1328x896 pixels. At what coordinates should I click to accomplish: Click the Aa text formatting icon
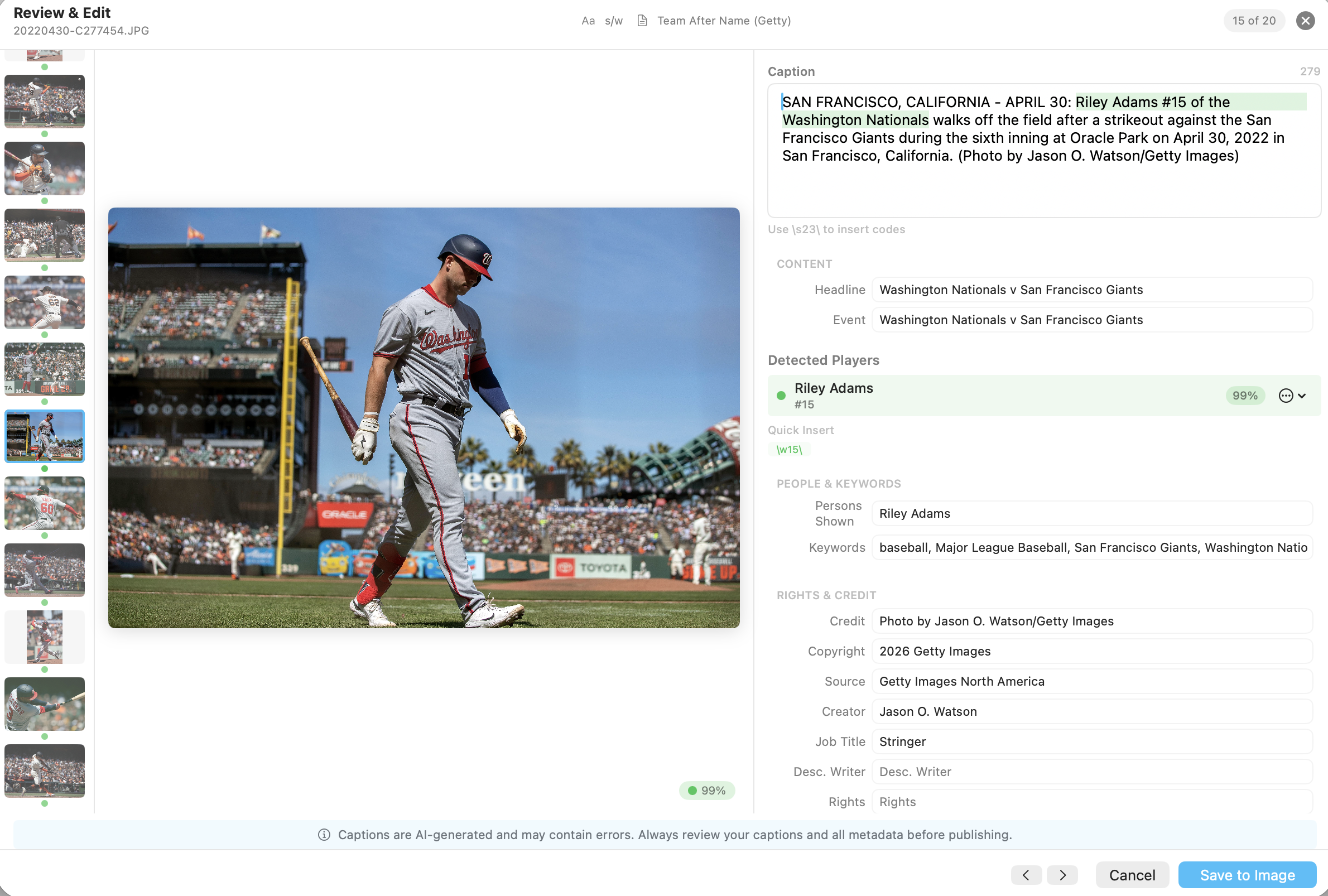tap(588, 21)
